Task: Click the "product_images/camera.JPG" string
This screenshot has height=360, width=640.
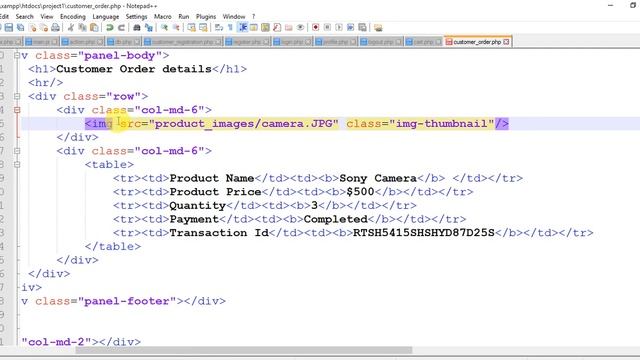Action: tap(244, 124)
